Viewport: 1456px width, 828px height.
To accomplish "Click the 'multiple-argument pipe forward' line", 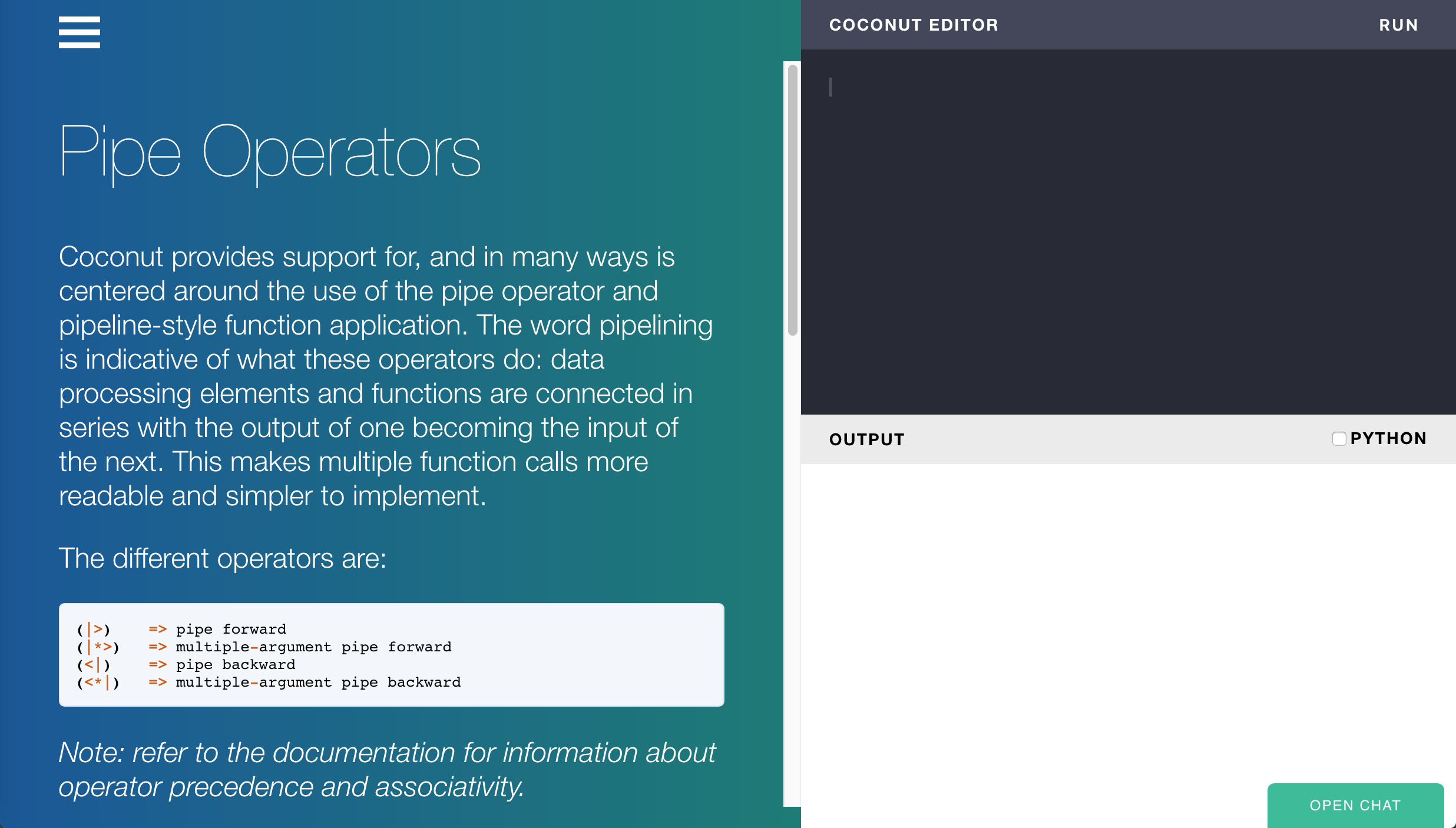I will [264, 647].
